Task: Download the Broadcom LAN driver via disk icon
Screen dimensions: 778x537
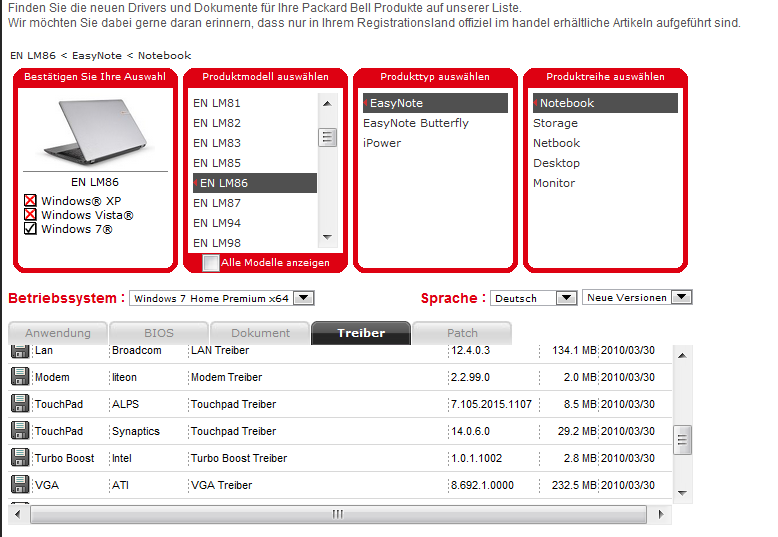Action: [x=19, y=351]
